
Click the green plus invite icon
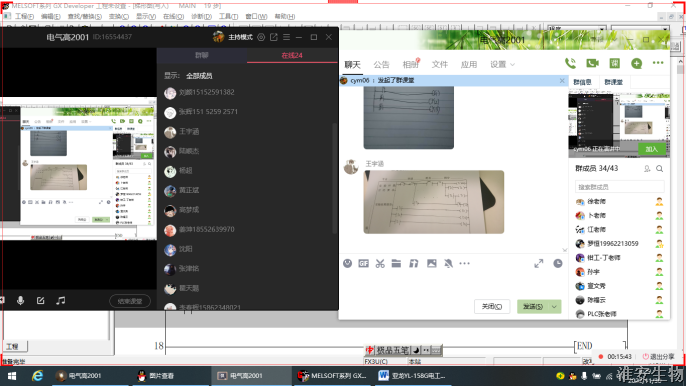pyautogui.click(x=637, y=63)
